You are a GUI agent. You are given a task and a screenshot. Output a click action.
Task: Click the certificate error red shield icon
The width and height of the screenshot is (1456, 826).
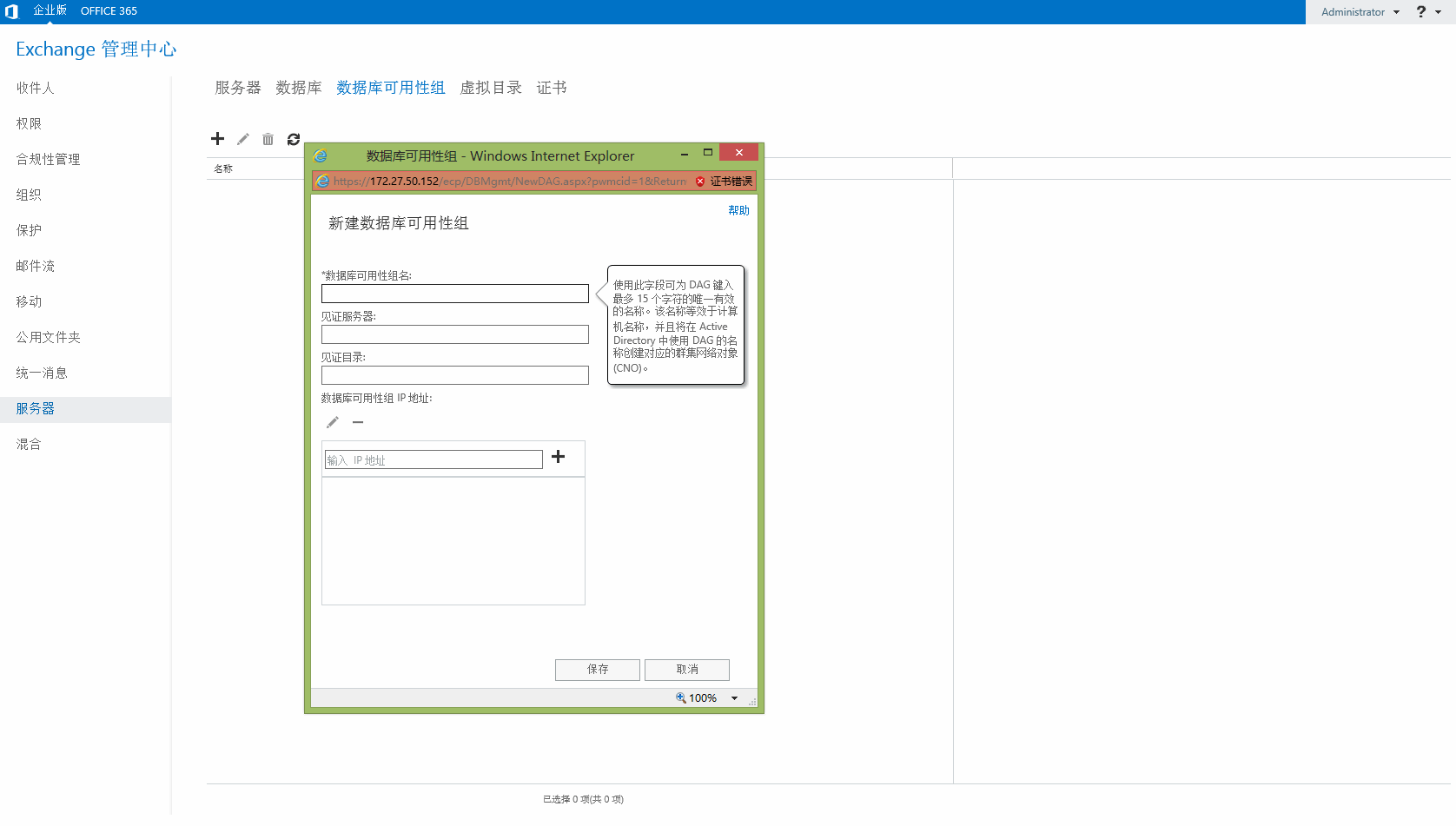click(700, 182)
